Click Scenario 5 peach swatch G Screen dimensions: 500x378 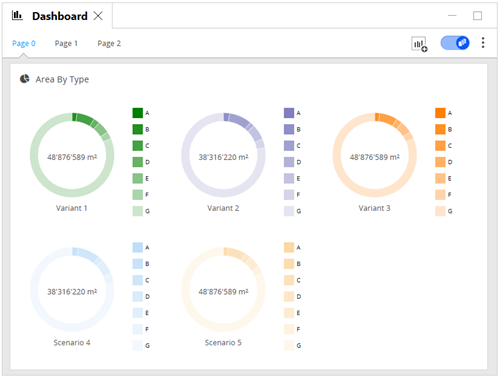(x=289, y=345)
